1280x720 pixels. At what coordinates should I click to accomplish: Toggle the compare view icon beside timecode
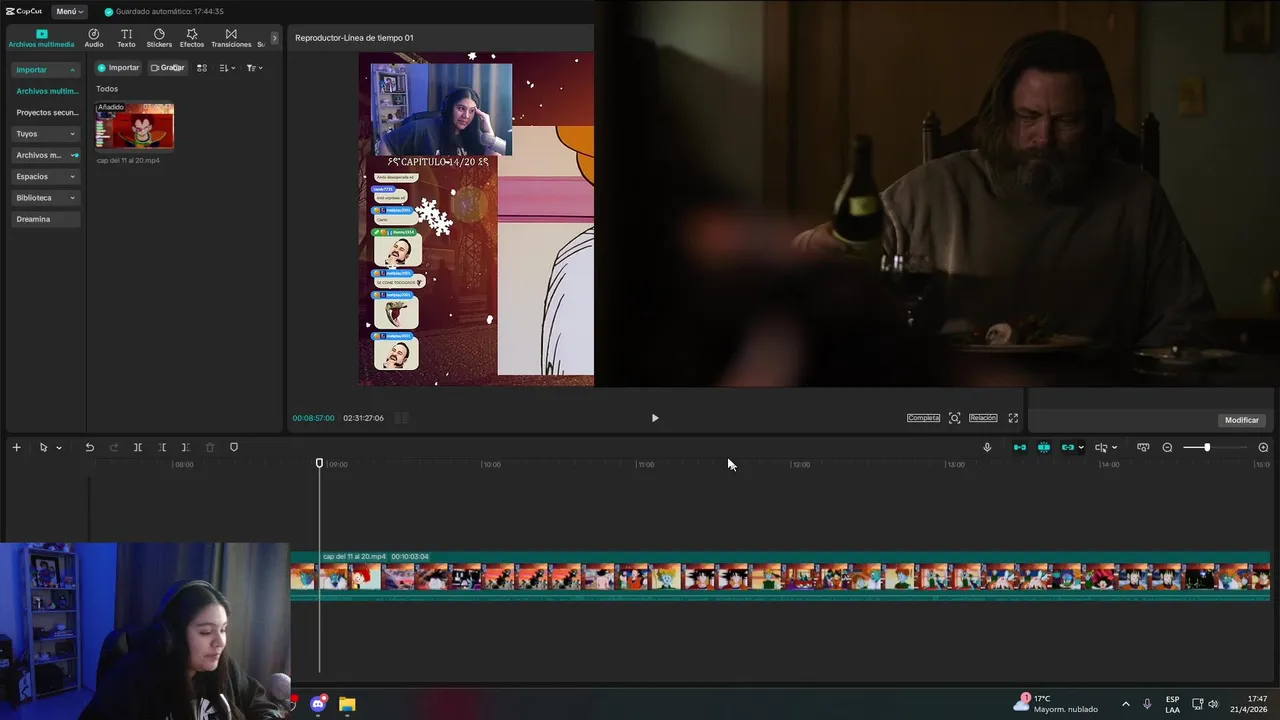401,418
